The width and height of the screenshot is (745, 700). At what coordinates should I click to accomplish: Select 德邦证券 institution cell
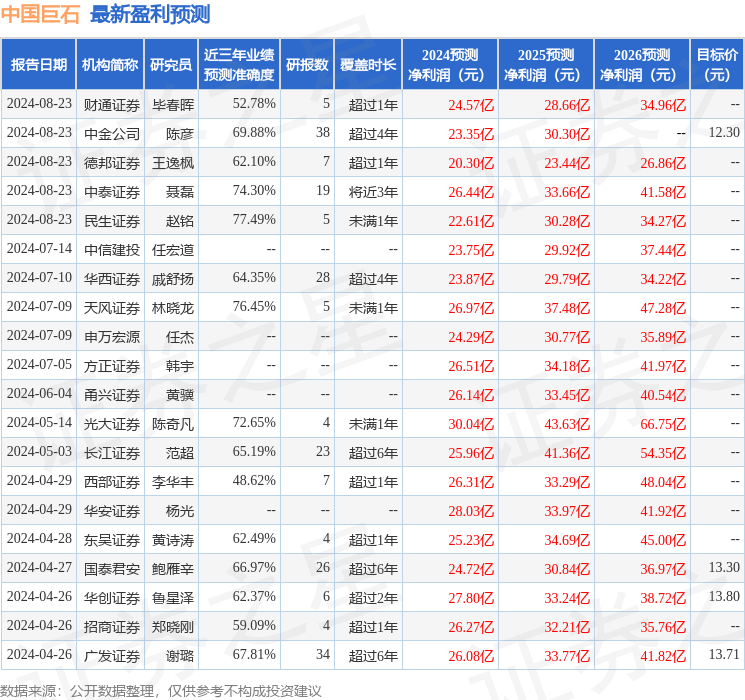tap(112, 163)
